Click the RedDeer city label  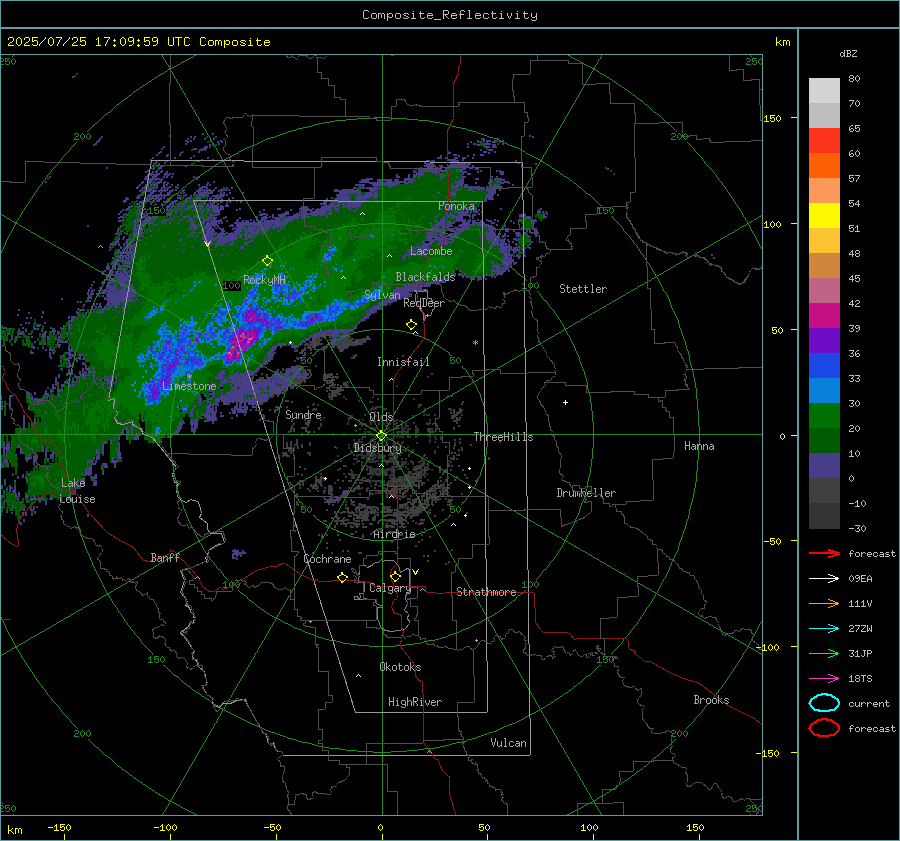[424, 303]
